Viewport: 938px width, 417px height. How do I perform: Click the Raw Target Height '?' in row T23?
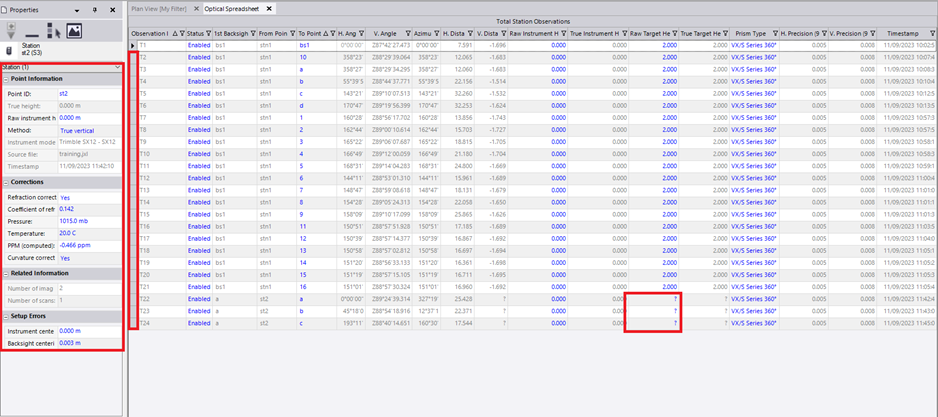(x=653, y=311)
